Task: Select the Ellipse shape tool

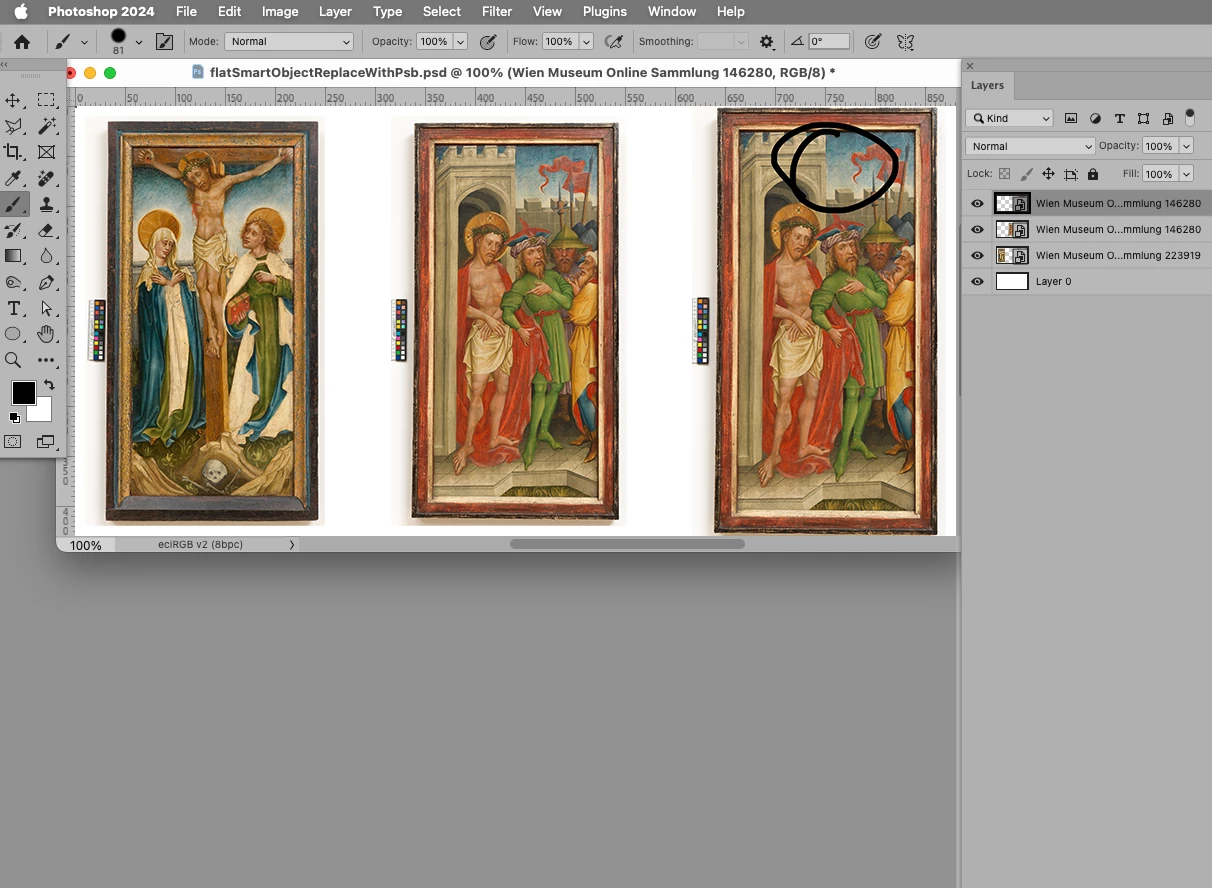Action: (14, 334)
